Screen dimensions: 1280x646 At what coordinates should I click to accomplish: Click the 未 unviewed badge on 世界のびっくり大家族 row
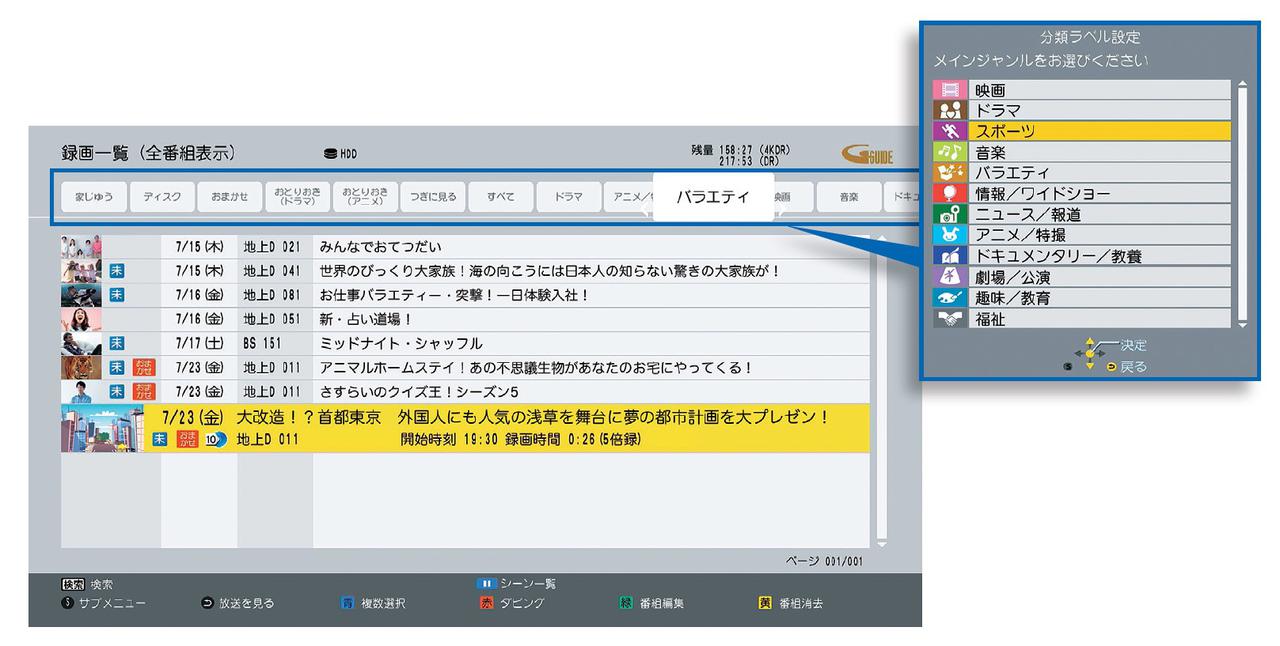click(117, 271)
